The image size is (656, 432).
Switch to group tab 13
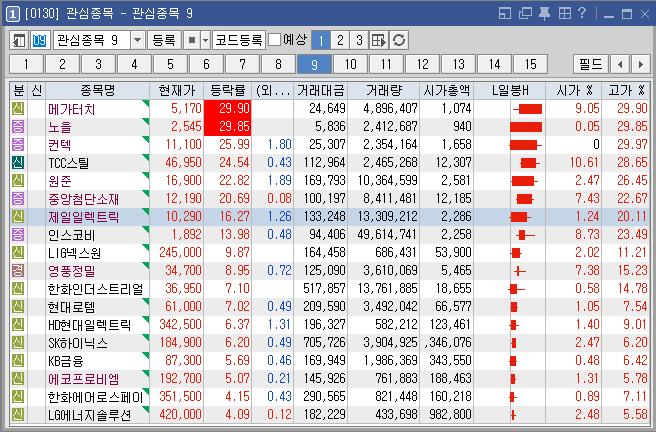click(459, 64)
